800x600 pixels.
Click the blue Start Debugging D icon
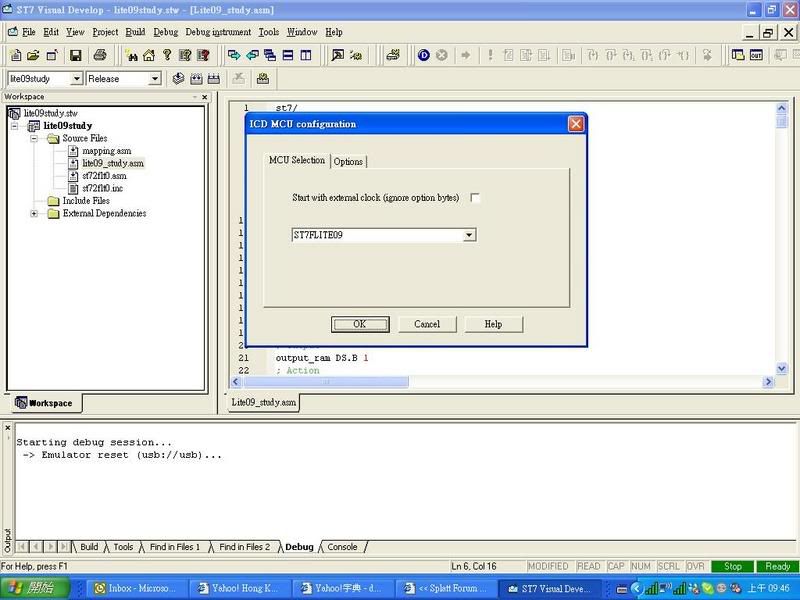tap(423, 55)
